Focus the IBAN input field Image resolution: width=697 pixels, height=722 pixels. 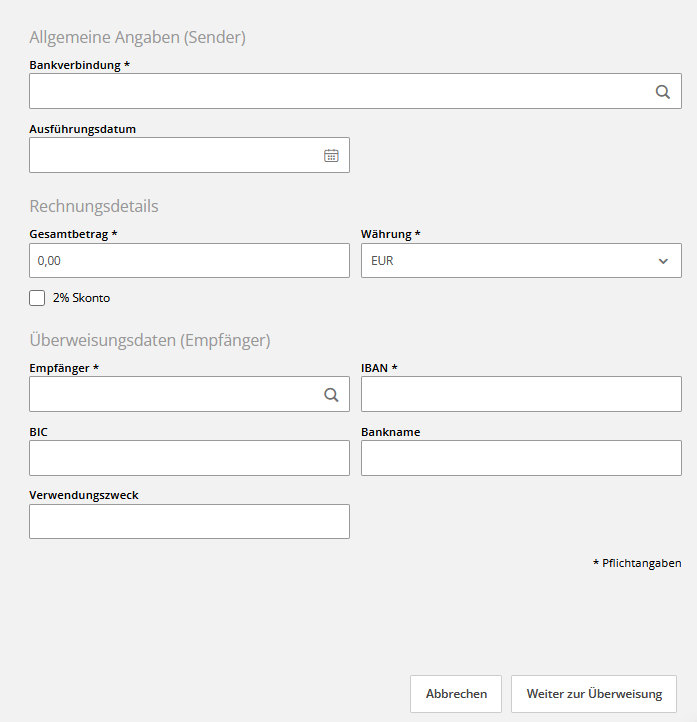click(521, 394)
